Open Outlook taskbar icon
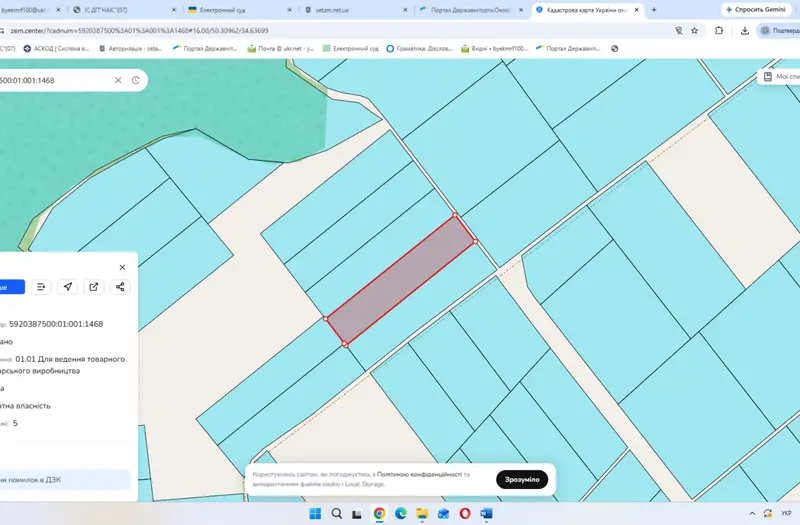This screenshot has height=525, width=800. (x=443, y=513)
